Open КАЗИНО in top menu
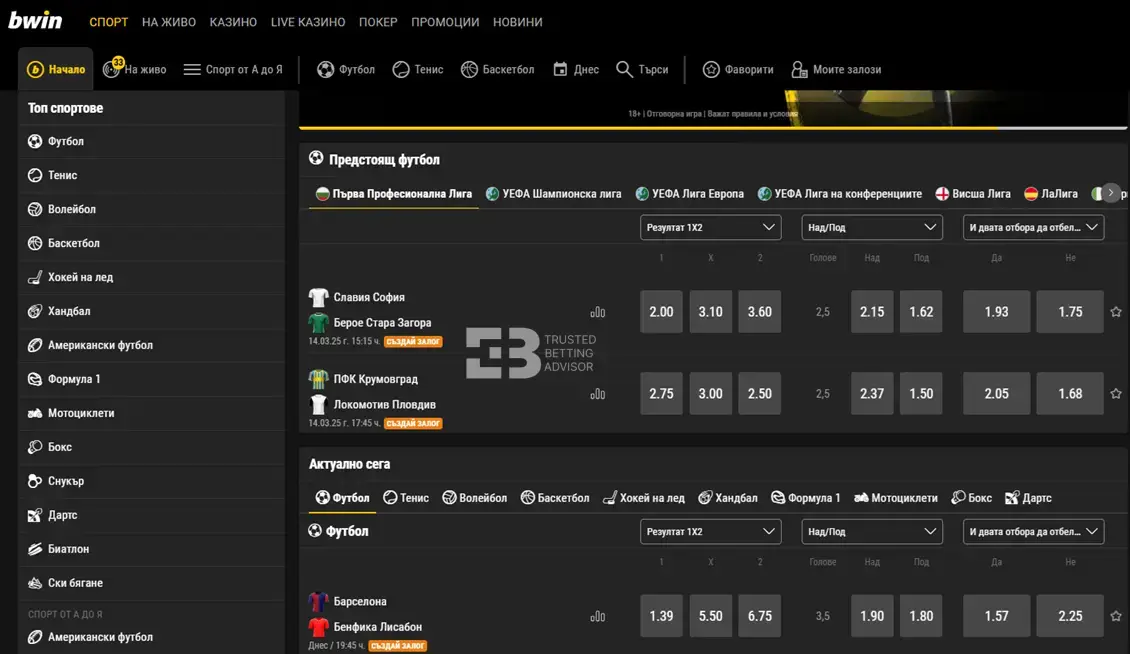1130x654 pixels. [233, 22]
